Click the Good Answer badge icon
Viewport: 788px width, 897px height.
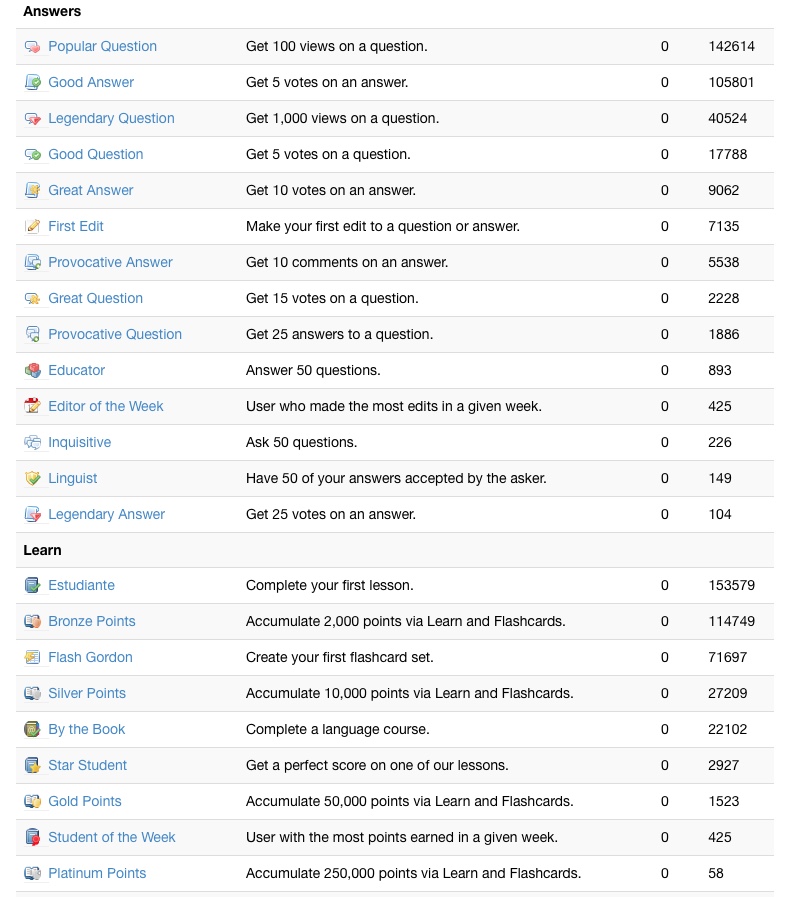pyautogui.click(x=32, y=83)
